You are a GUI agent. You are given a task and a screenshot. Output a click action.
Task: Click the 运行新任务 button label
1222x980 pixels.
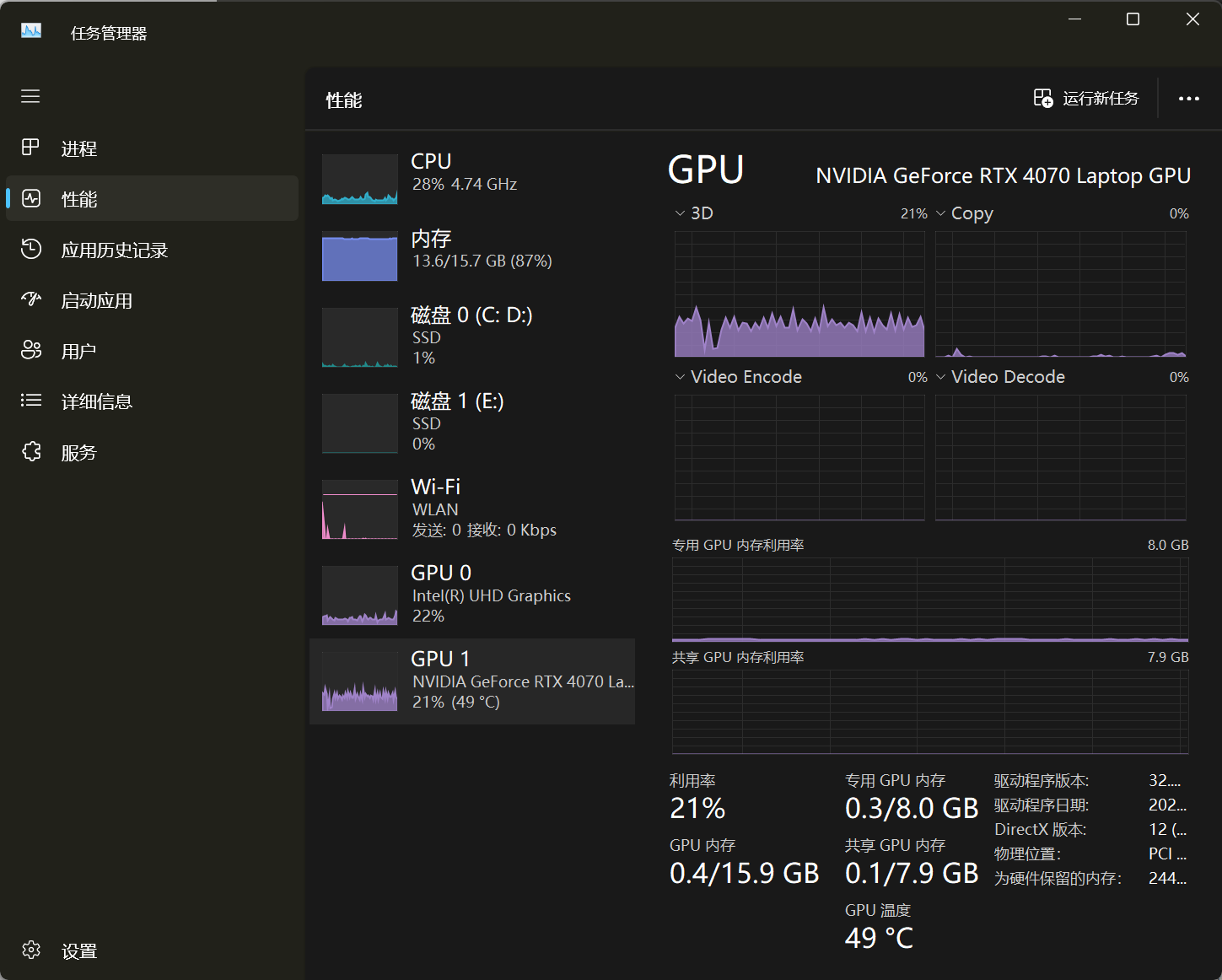pos(1101,99)
